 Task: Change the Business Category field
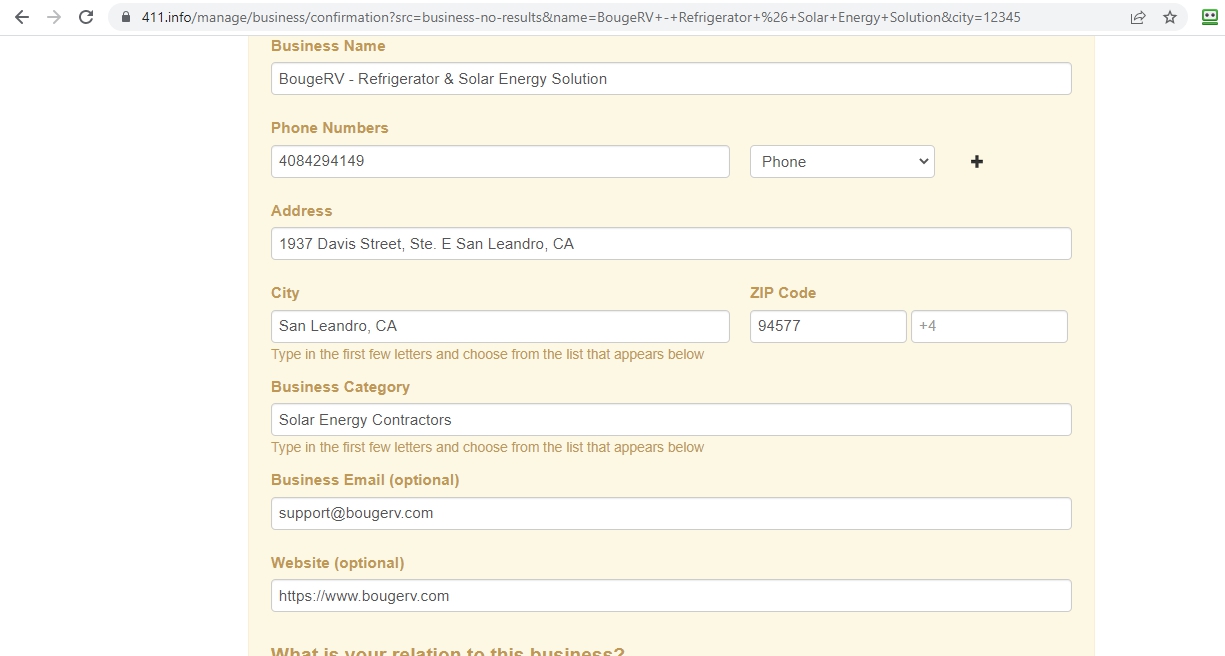coord(671,420)
